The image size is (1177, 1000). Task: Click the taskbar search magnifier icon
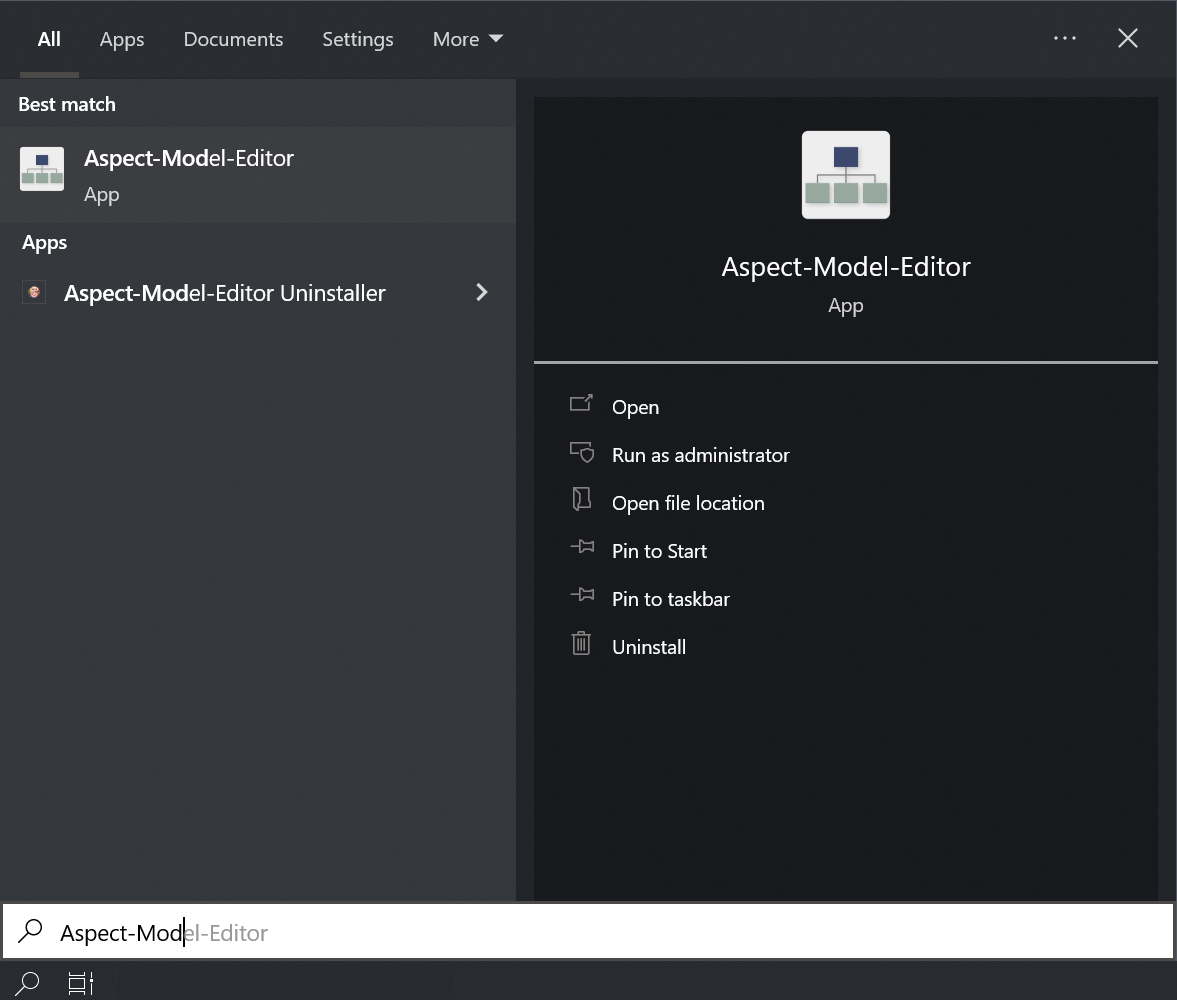tap(27, 984)
